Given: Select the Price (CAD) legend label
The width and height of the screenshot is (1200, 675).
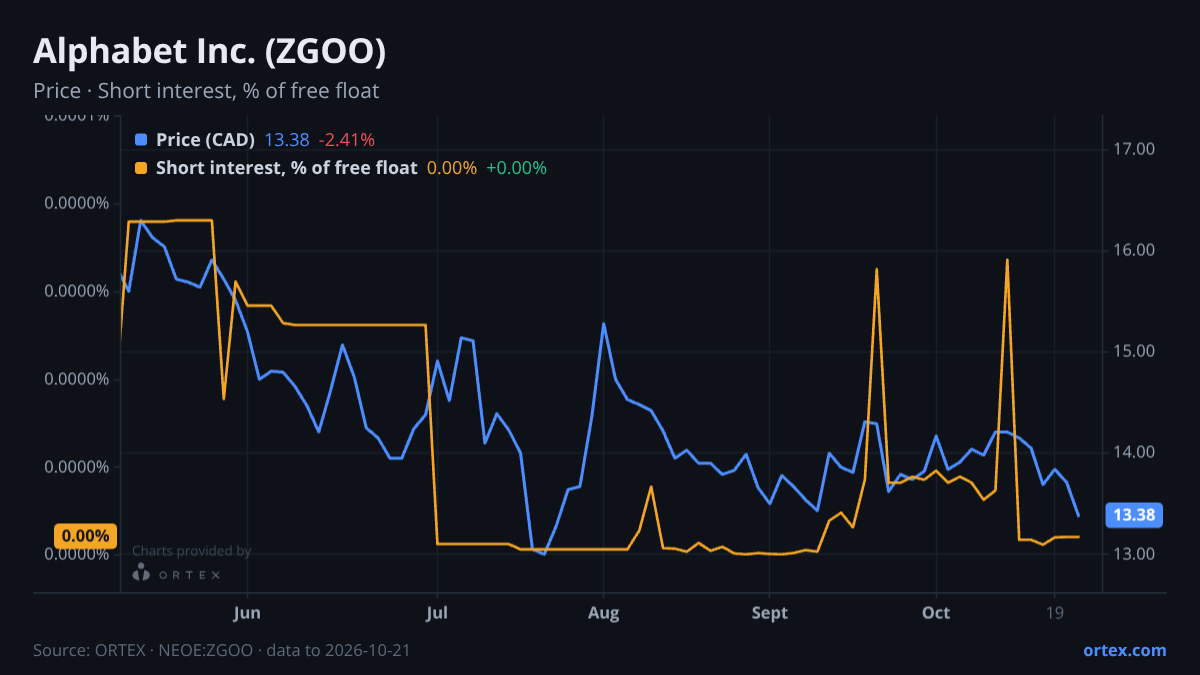Looking at the screenshot, I should point(205,140).
